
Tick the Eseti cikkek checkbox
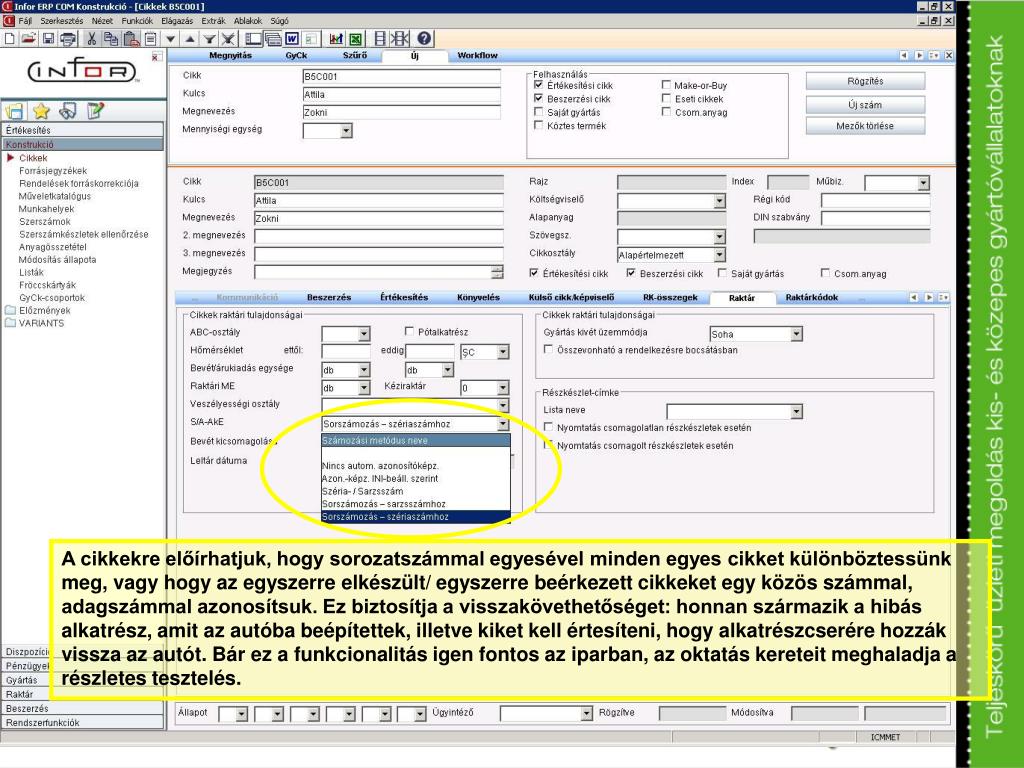pos(666,99)
